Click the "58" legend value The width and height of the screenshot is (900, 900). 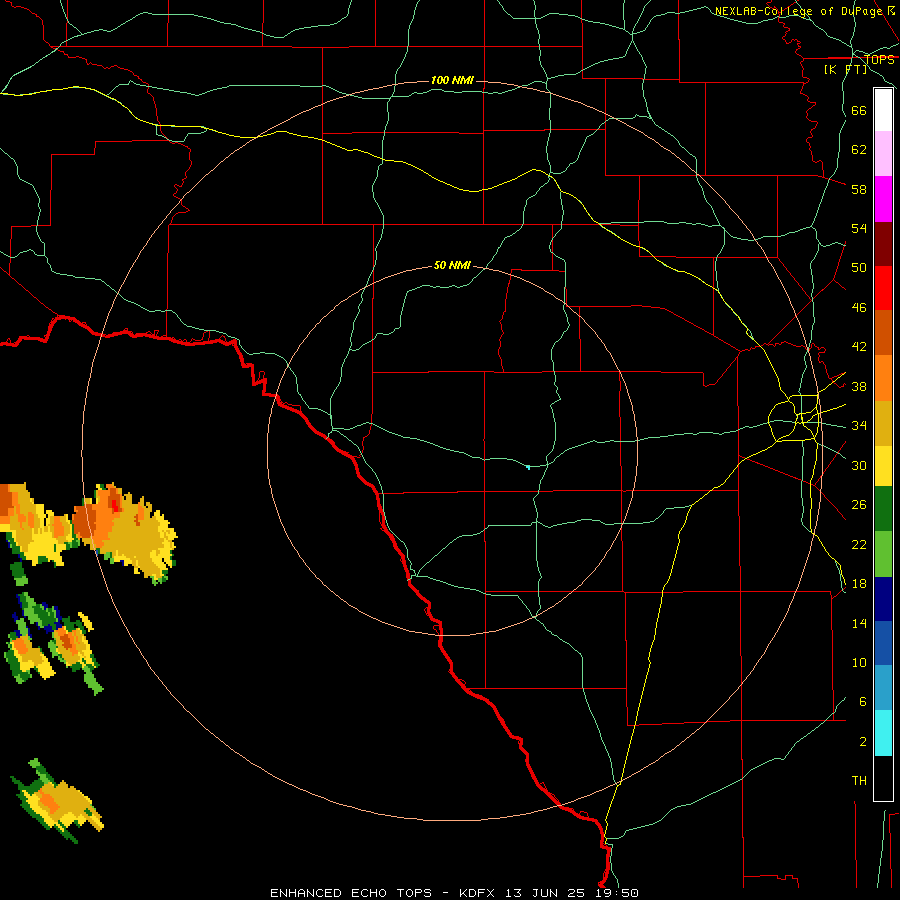[x=859, y=189]
